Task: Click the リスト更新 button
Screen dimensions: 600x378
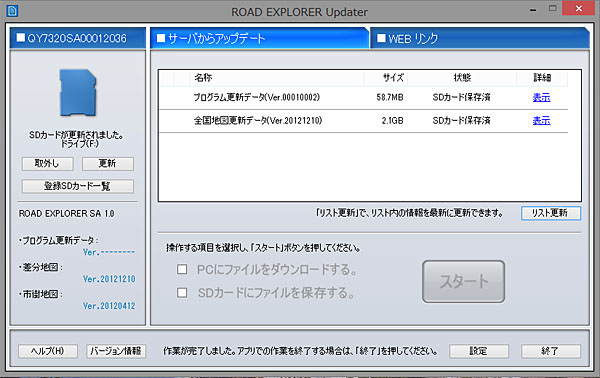Action: click(551, 213)
